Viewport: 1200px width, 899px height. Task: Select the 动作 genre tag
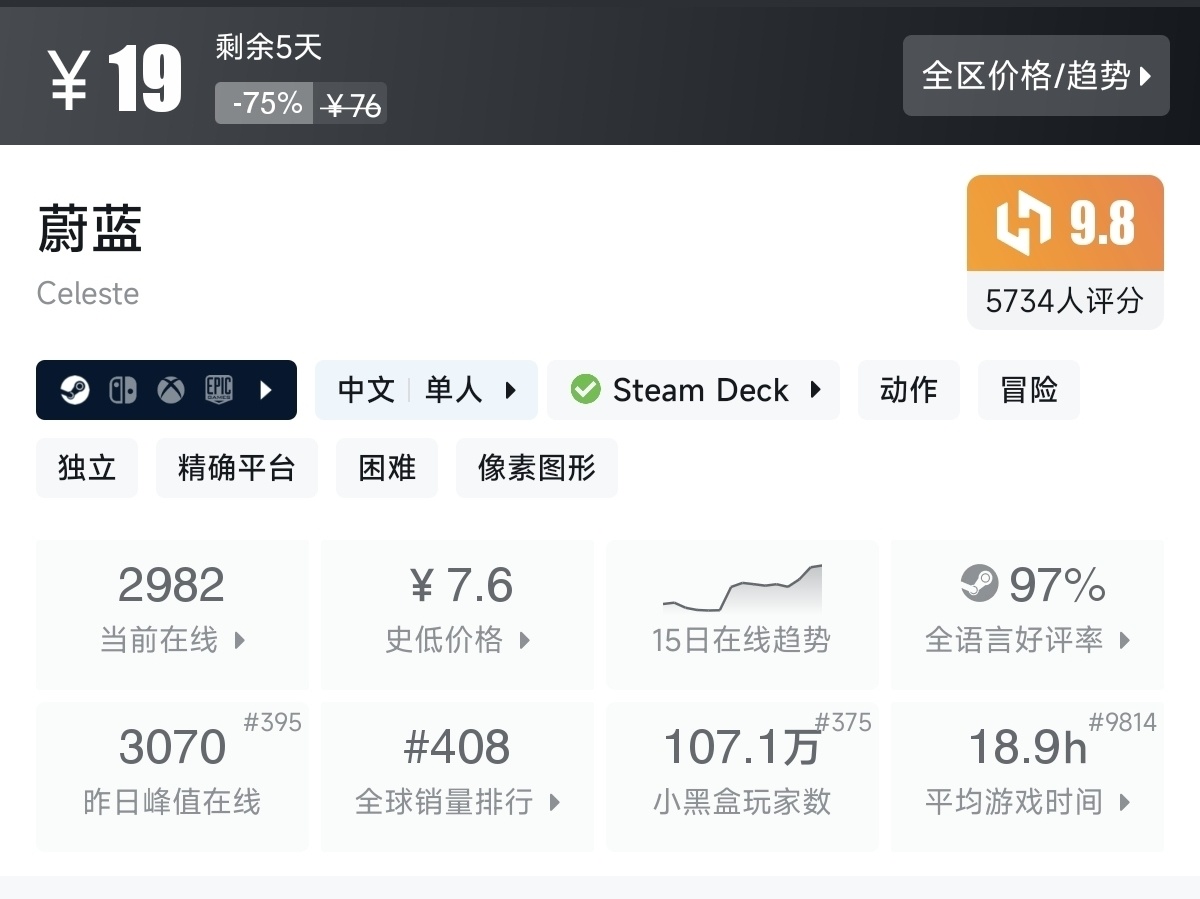click(908, 390)
